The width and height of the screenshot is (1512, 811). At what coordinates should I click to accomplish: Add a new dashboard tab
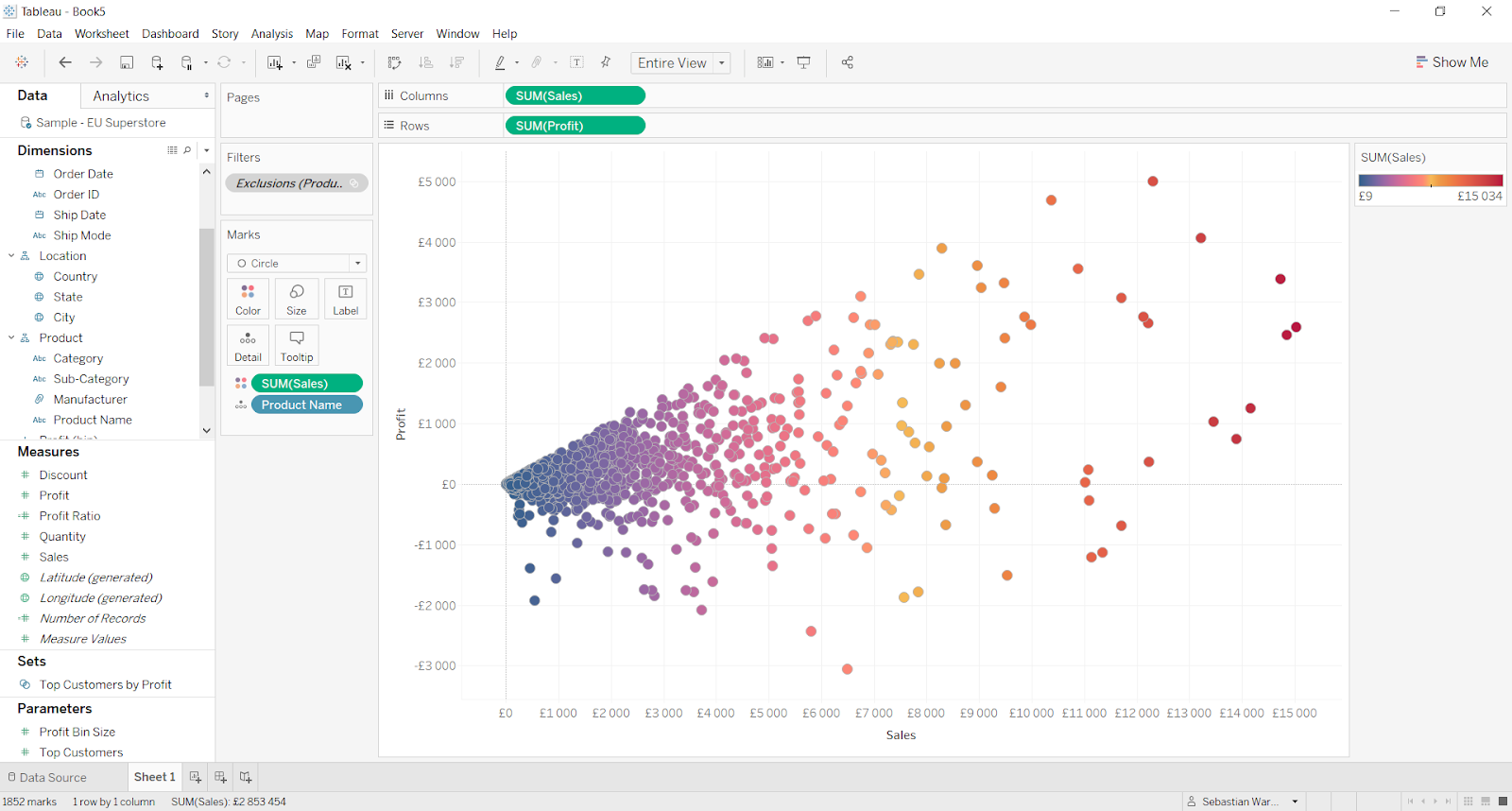tap(220, 777)
